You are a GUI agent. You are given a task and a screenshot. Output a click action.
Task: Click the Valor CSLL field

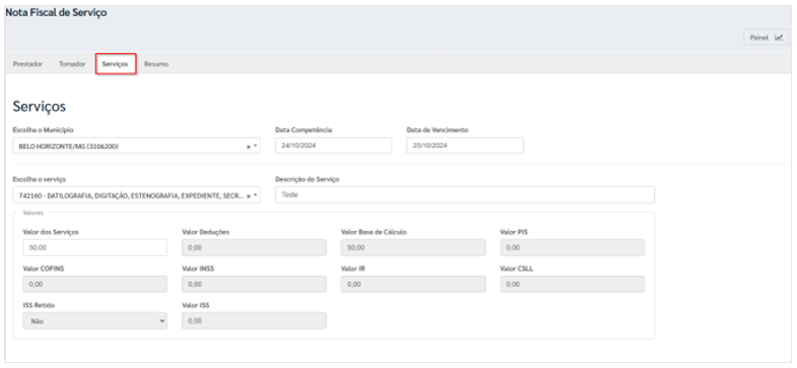[572, 284]
